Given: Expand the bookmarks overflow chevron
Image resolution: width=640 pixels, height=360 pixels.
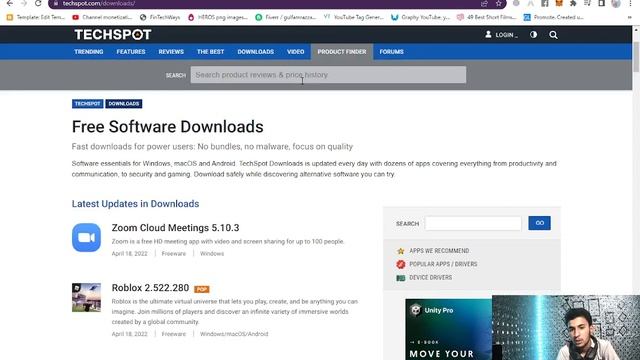Looking at the screenshot, I should pyautogui.click(x=630, y=17).
